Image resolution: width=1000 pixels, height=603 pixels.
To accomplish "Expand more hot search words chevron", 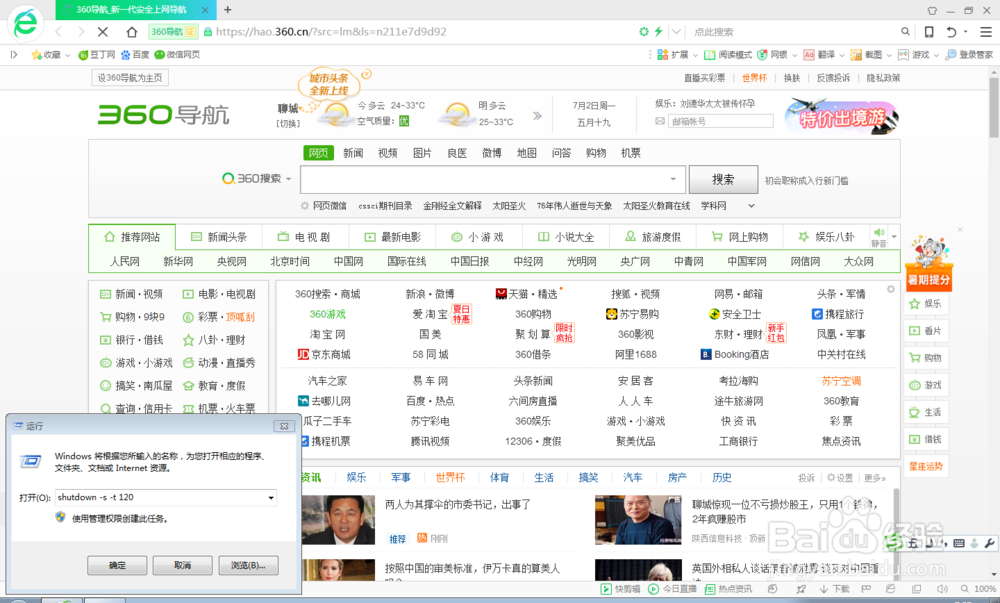I will click(x=751, y=206).
